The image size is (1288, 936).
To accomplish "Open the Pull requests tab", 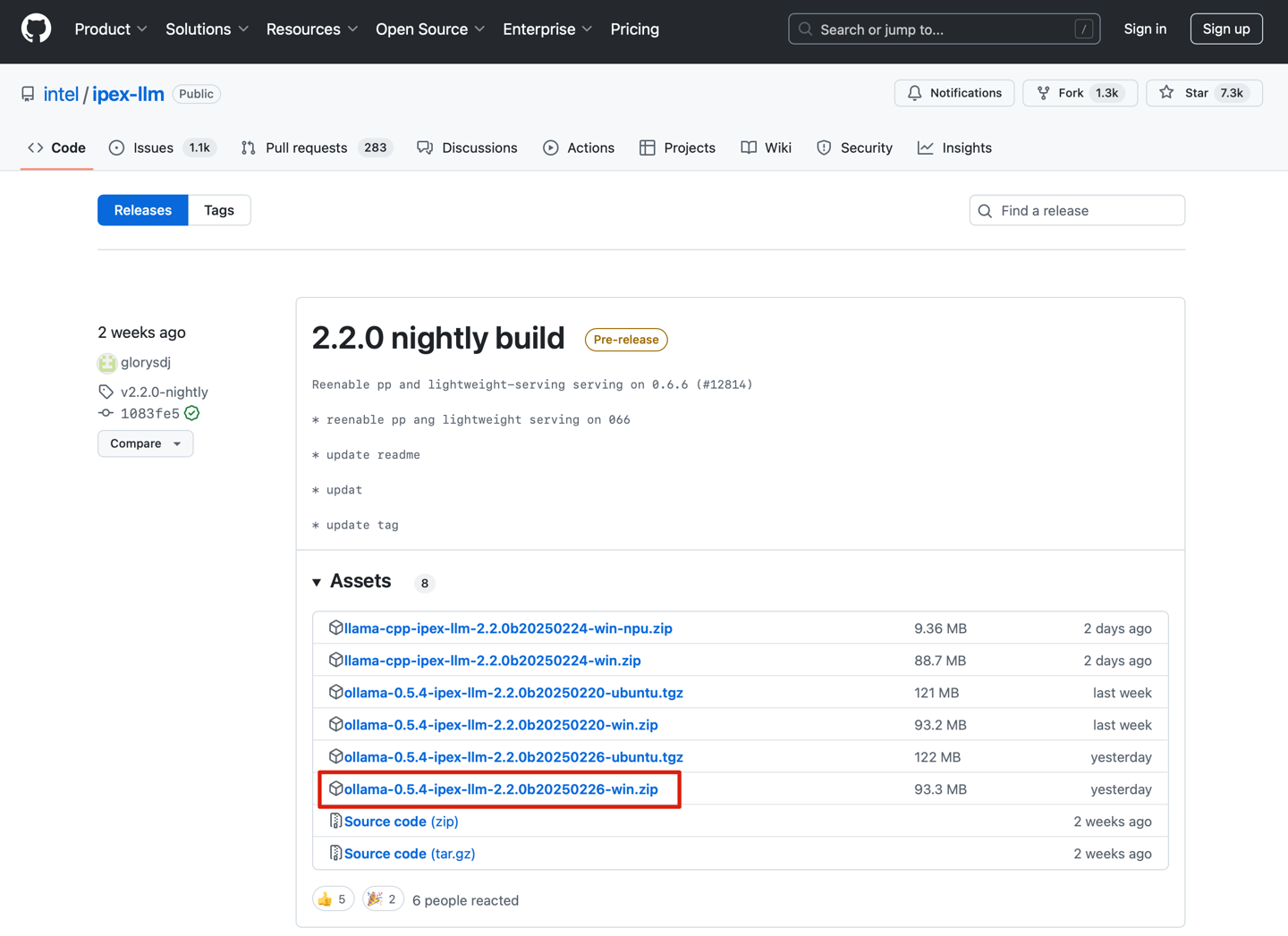I will coord(306,148).
